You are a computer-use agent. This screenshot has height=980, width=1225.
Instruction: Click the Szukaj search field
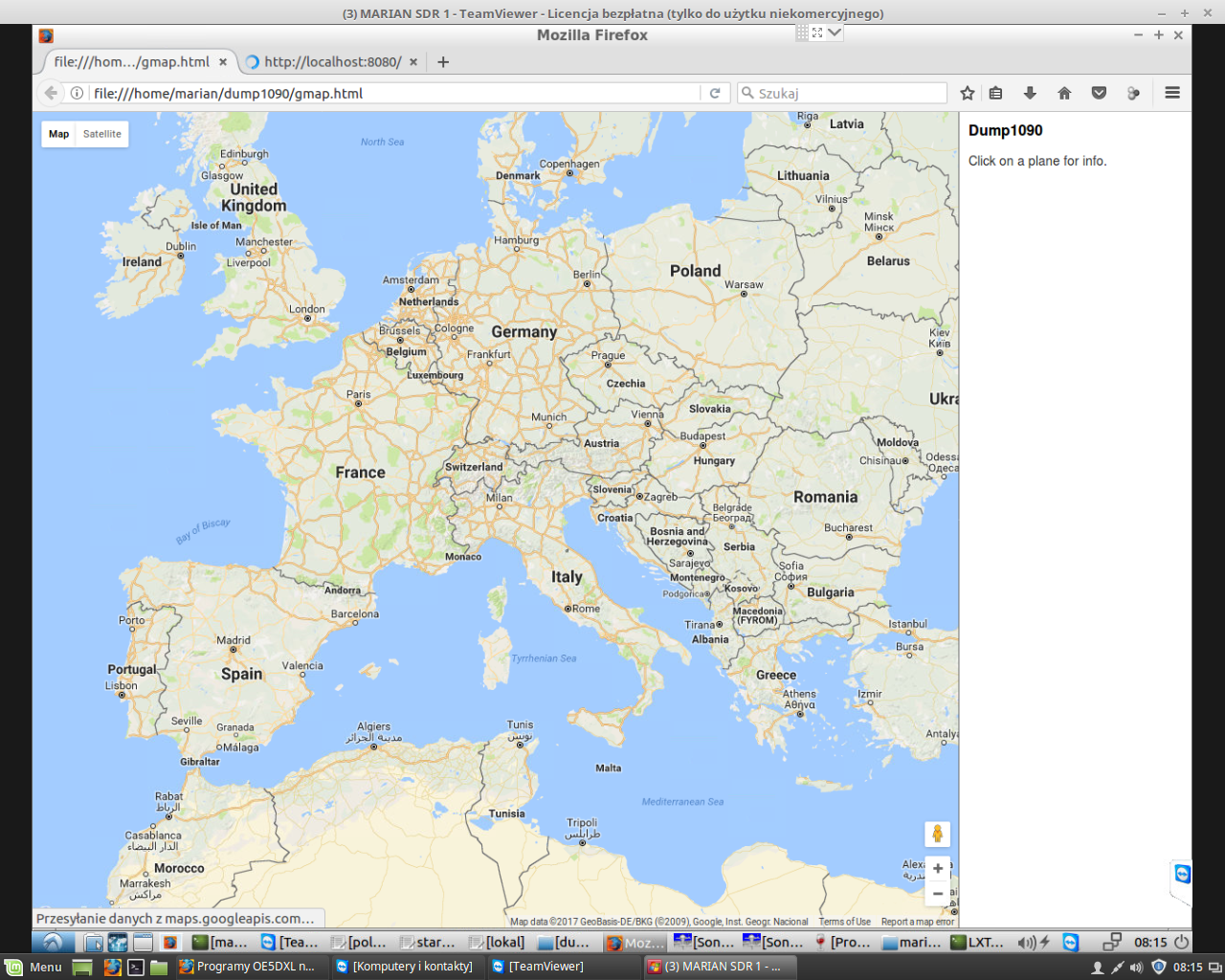point(842,93)
